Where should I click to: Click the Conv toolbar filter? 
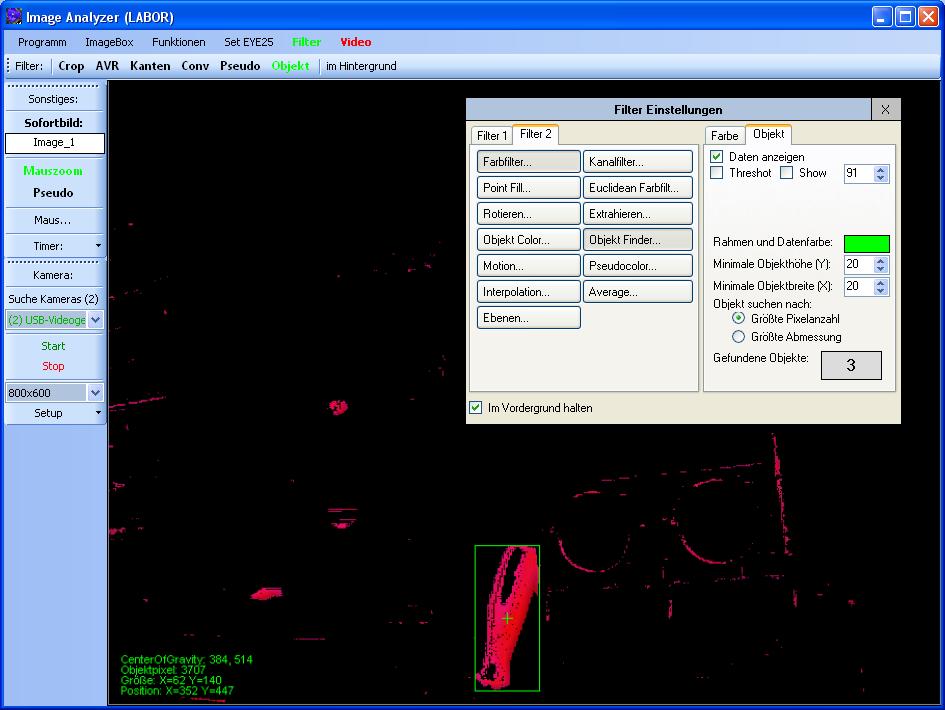click(195, 66)
